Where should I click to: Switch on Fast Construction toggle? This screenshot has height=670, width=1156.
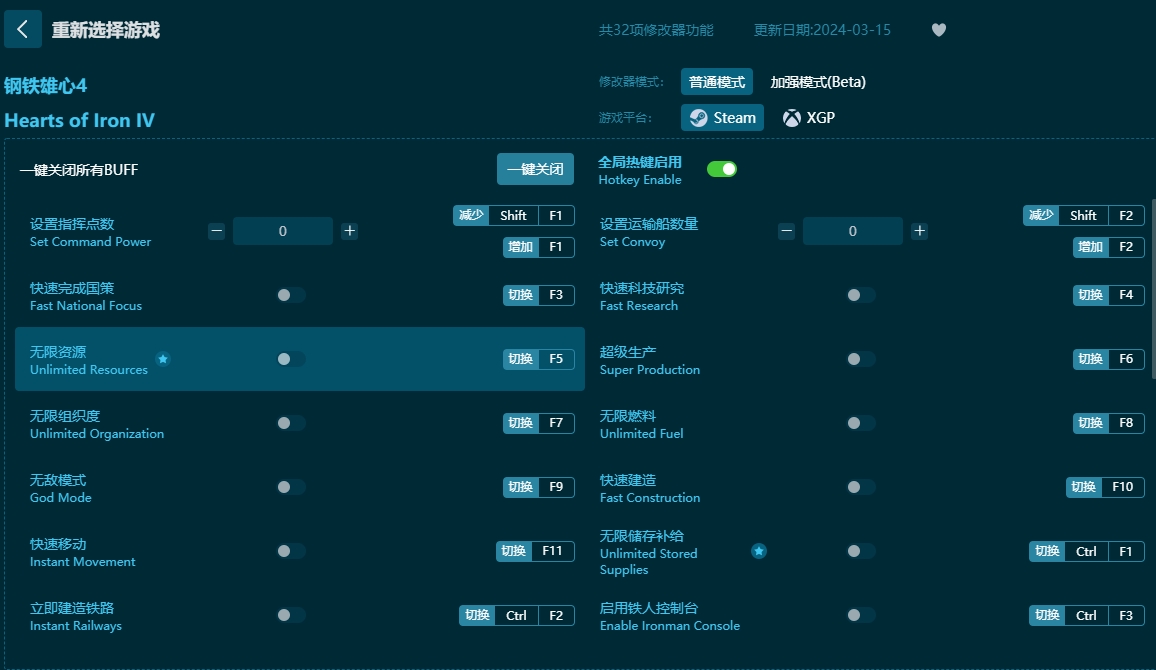click(x=860, y=487)
